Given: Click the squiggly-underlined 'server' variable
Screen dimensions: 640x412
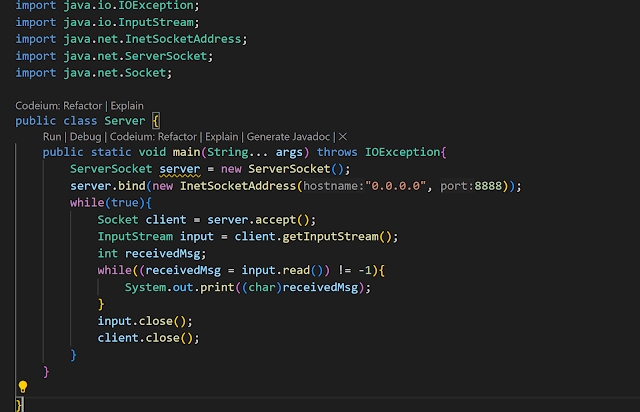Looking at the screenshot, I should coord(180,169).
